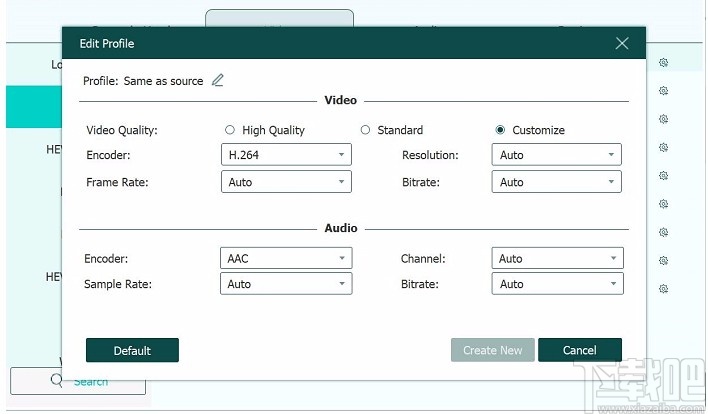Choose the Standard video quality option
The width and height of the screenshot is (708, 414).
366,130
